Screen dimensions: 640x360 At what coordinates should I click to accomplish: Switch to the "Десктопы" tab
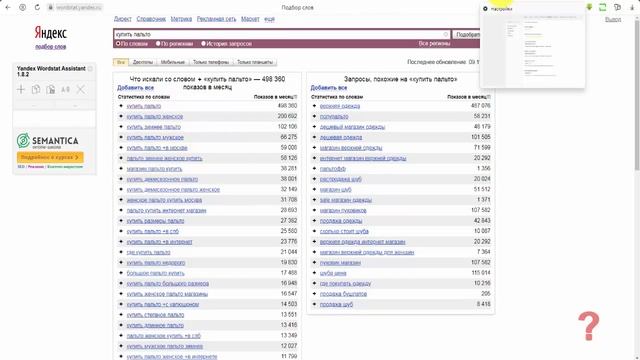tap(143, 62)
